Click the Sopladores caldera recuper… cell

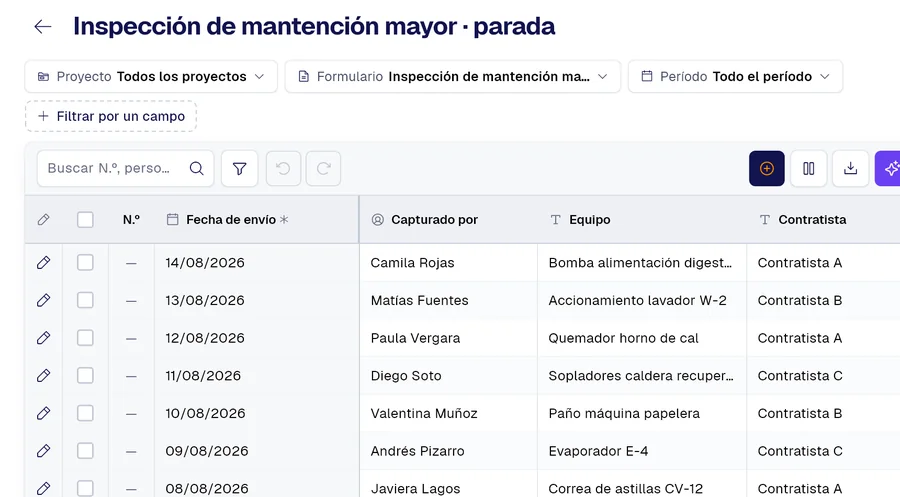click(641, 376)
